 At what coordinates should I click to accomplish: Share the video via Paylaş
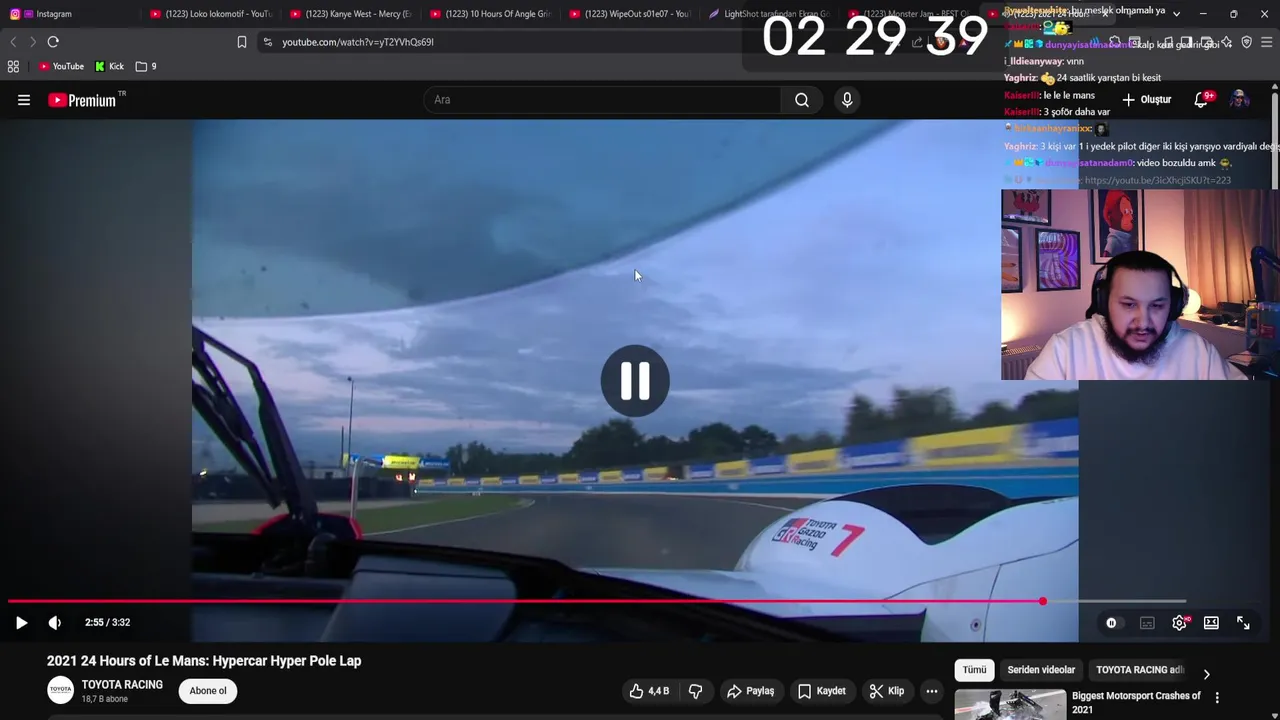point(751,691)
